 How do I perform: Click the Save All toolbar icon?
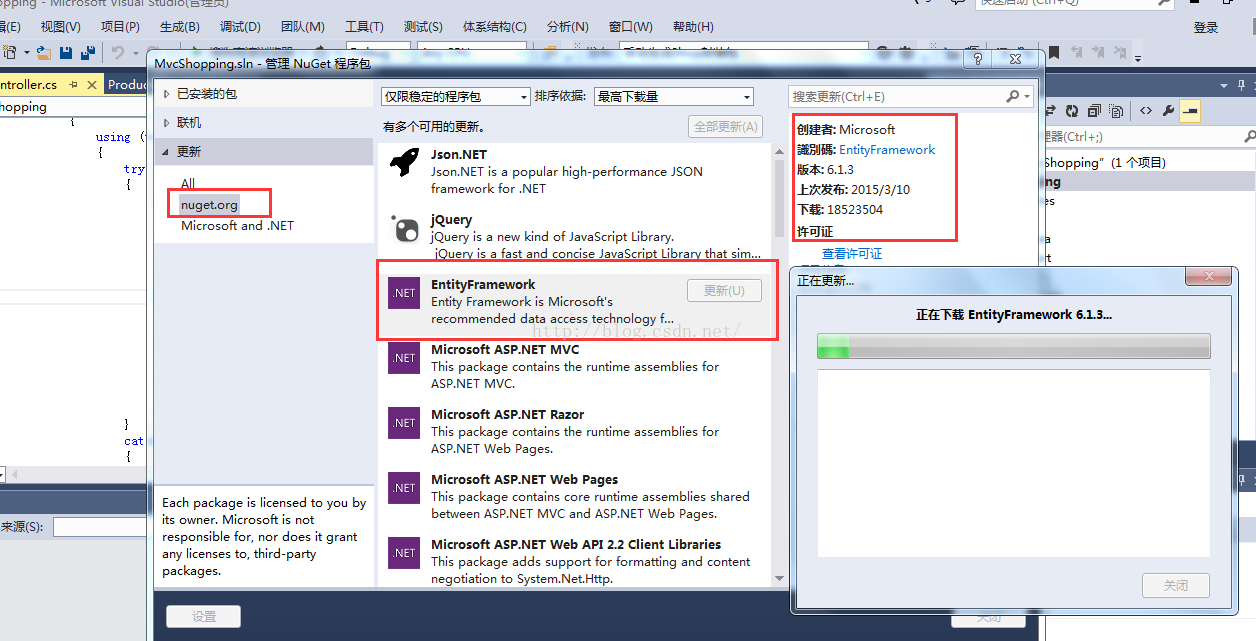[87, 52]
